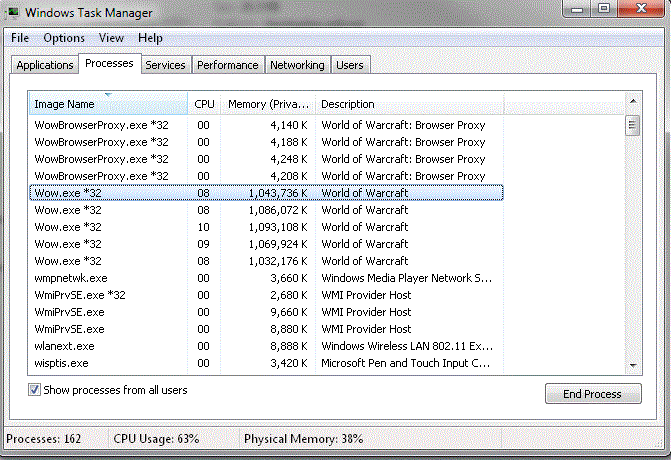671x460 pixels.
Task: Toggle Show processes from all users checkbox
Action: (x=34, y=390)
